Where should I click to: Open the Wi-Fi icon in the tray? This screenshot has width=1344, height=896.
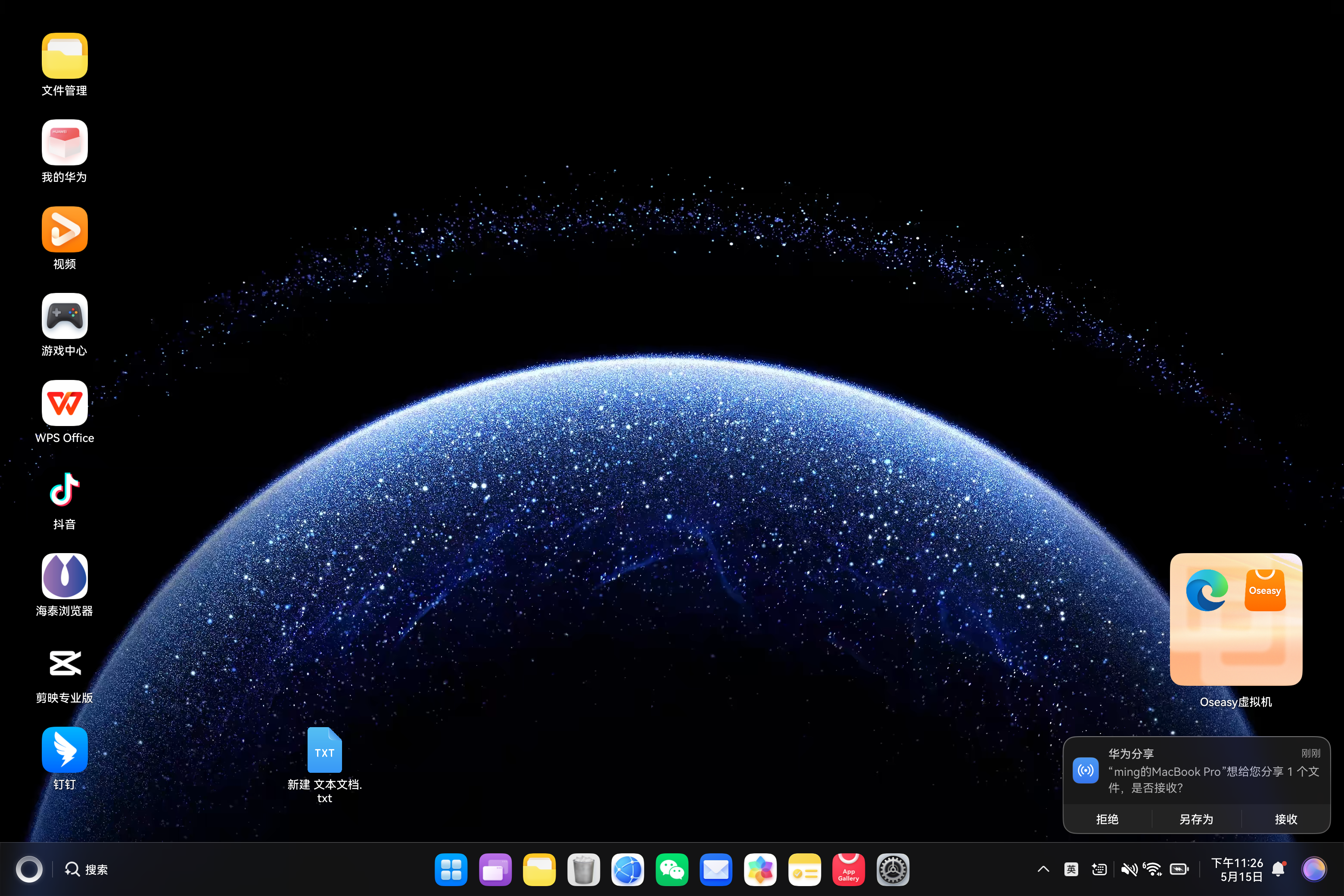coord(1153,870)
